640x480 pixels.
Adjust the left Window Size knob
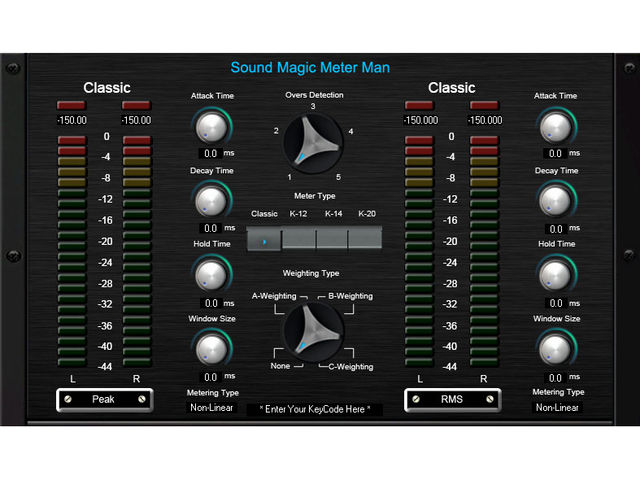211,349
